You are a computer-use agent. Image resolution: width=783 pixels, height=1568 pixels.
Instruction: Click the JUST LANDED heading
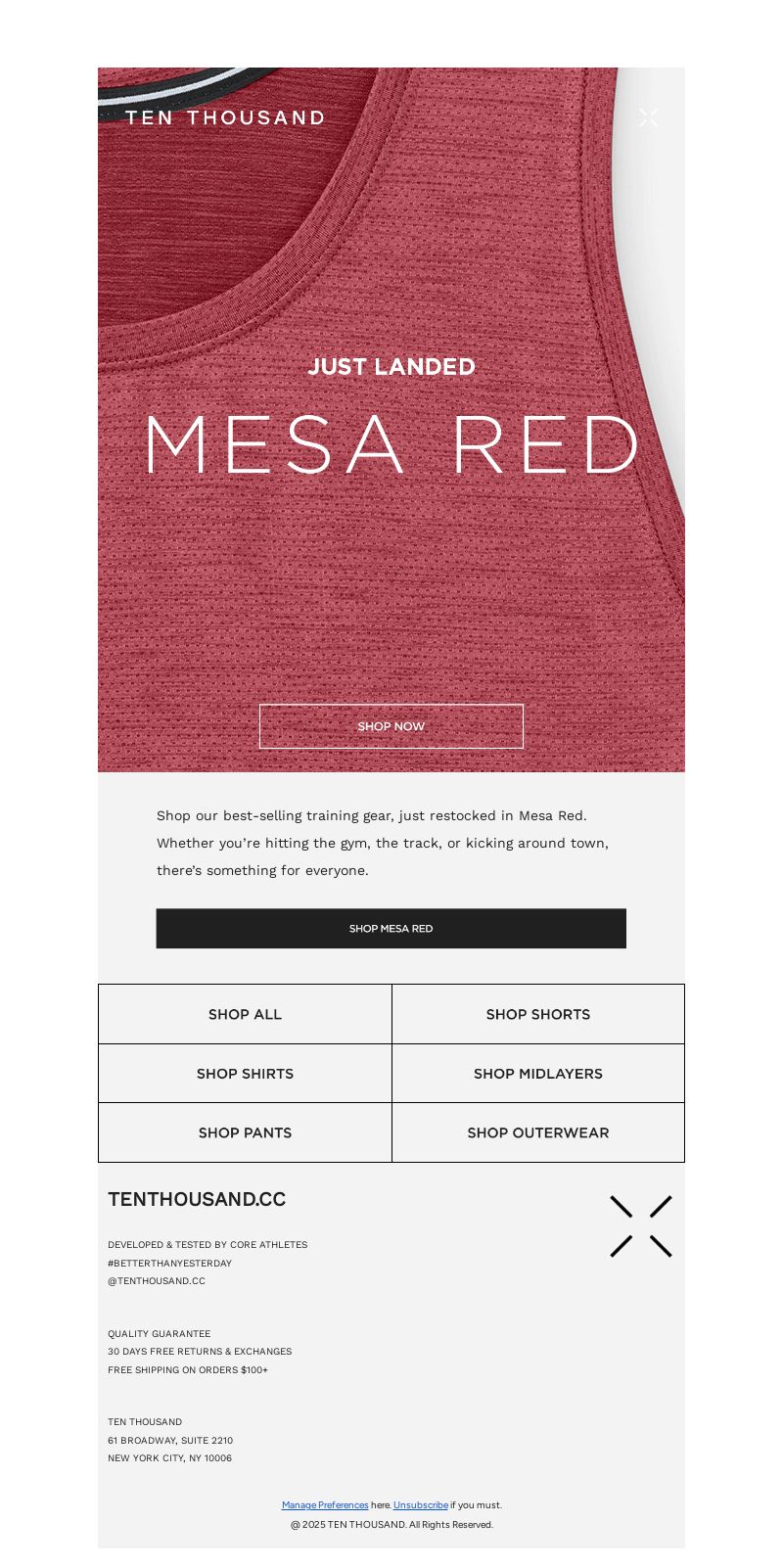391,366
